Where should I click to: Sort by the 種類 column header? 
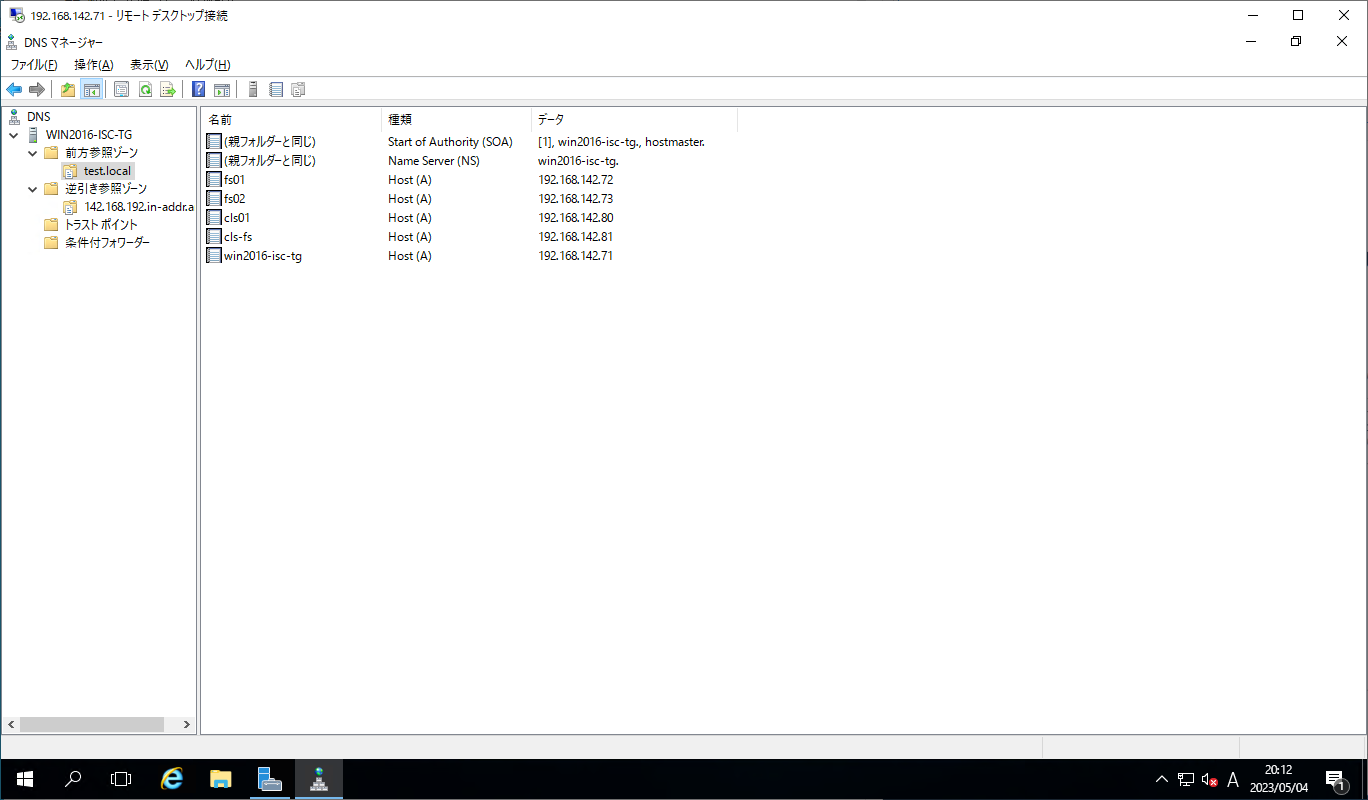coord(456,119)
